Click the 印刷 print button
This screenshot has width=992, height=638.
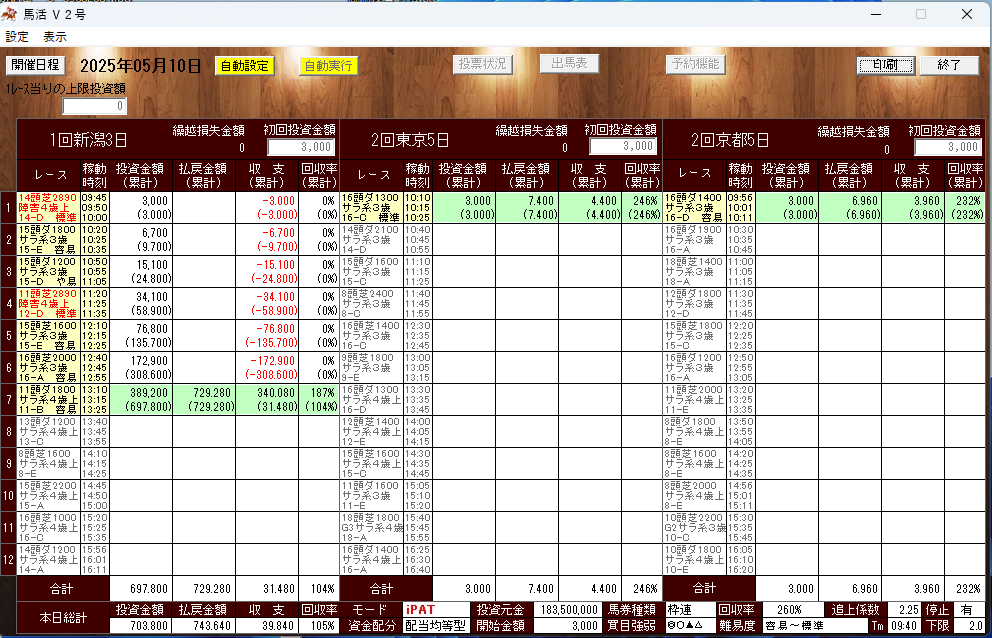point(886,65)
